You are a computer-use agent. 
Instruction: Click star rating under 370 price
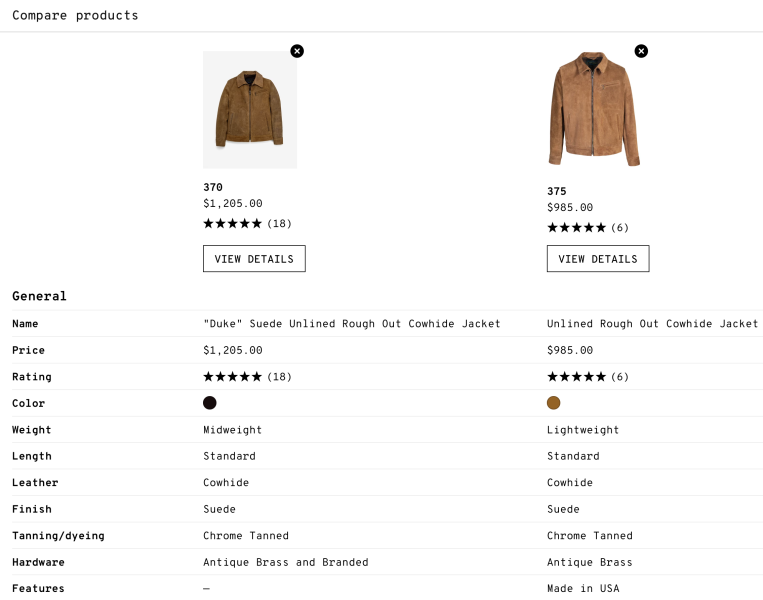coord(232,223)
